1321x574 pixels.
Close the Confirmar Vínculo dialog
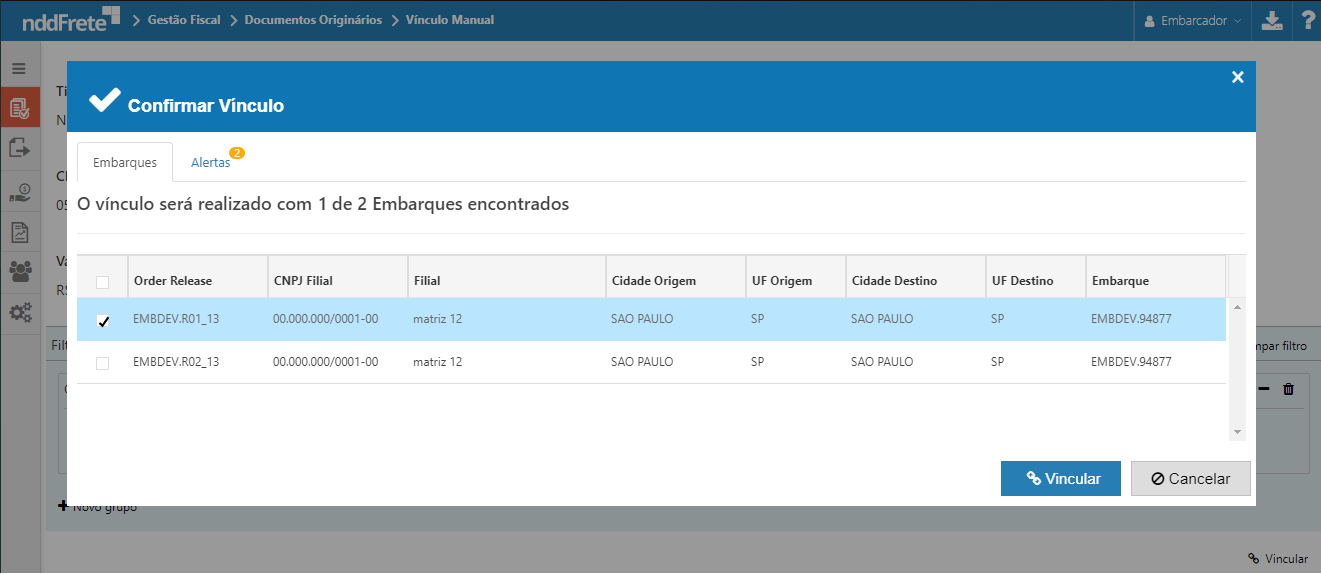[1237, 77]
